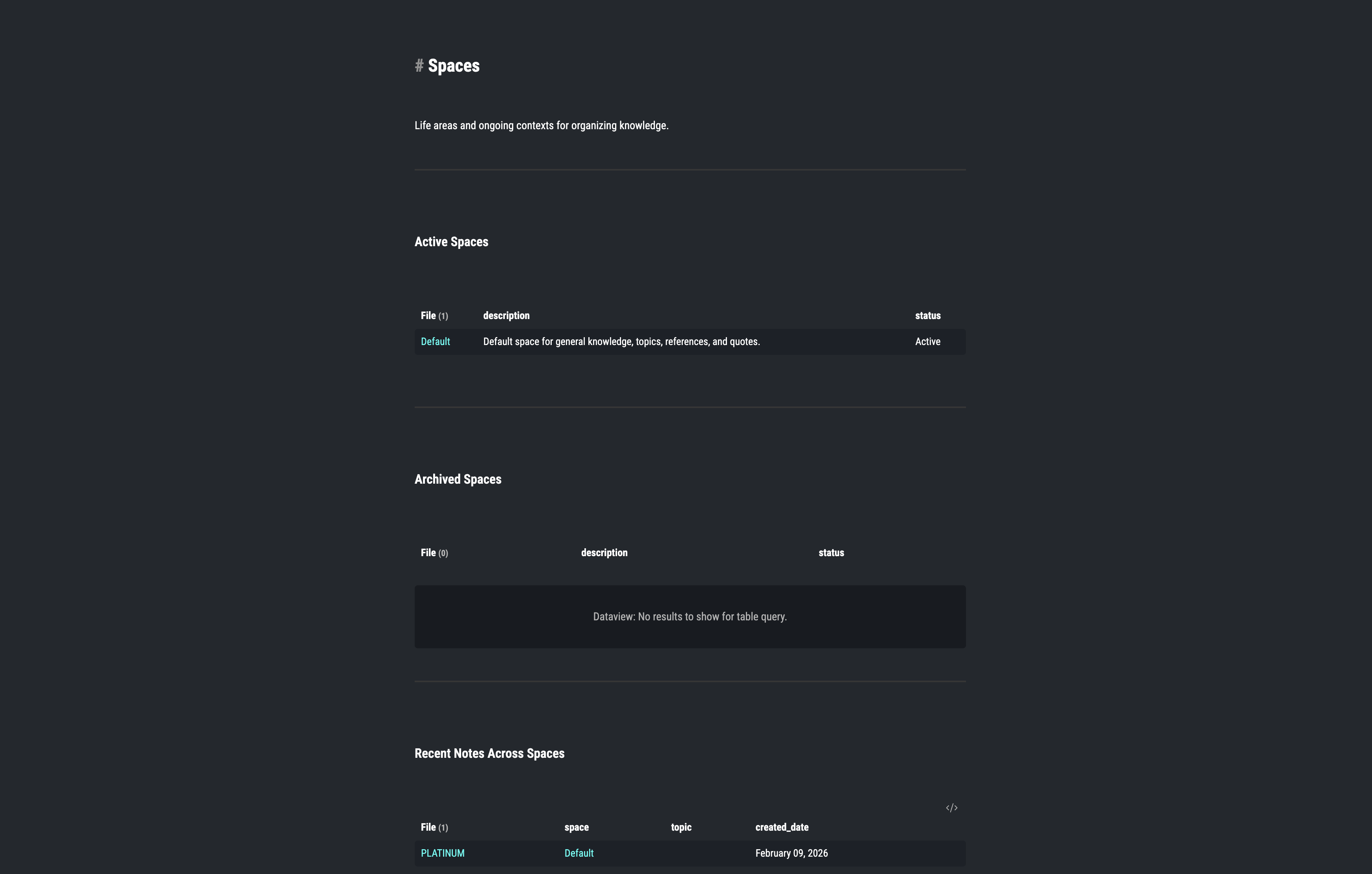Click the Dataview no results message
Image resolution: width=1372 pixels, height=874 pixels.
(x=690, y=617)
